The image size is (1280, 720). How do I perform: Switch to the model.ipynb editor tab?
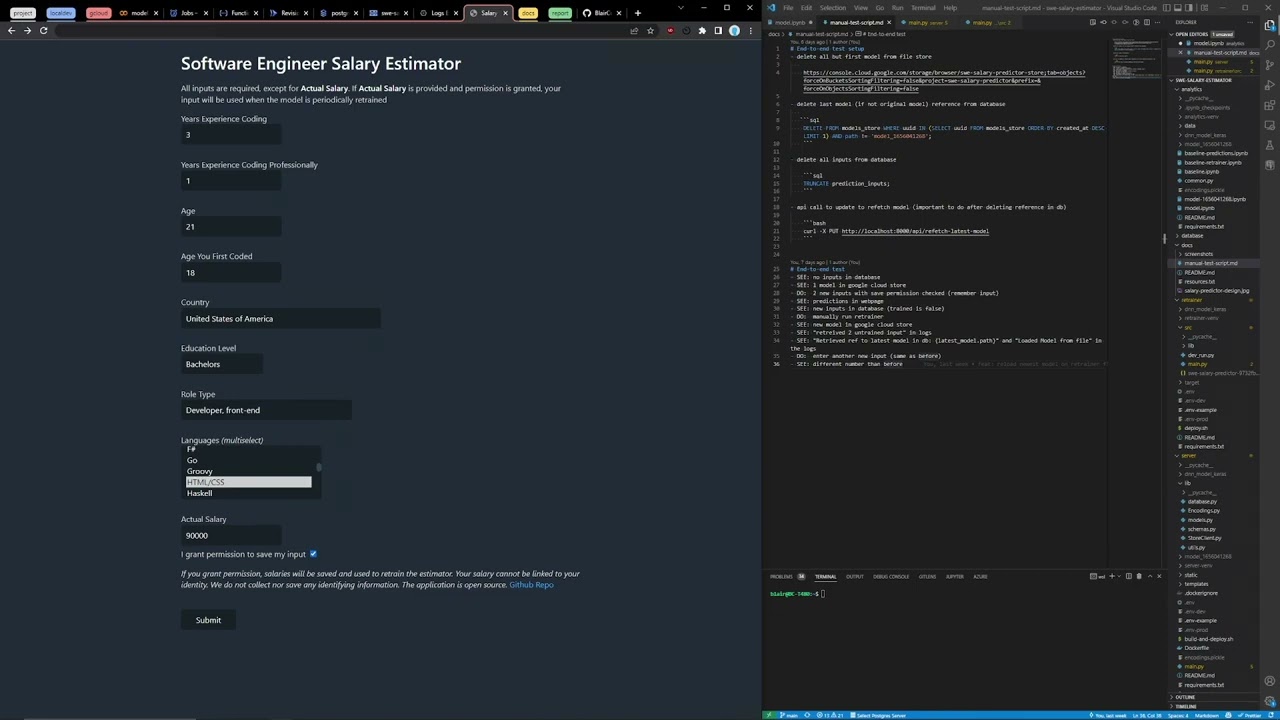coord(790,22)
